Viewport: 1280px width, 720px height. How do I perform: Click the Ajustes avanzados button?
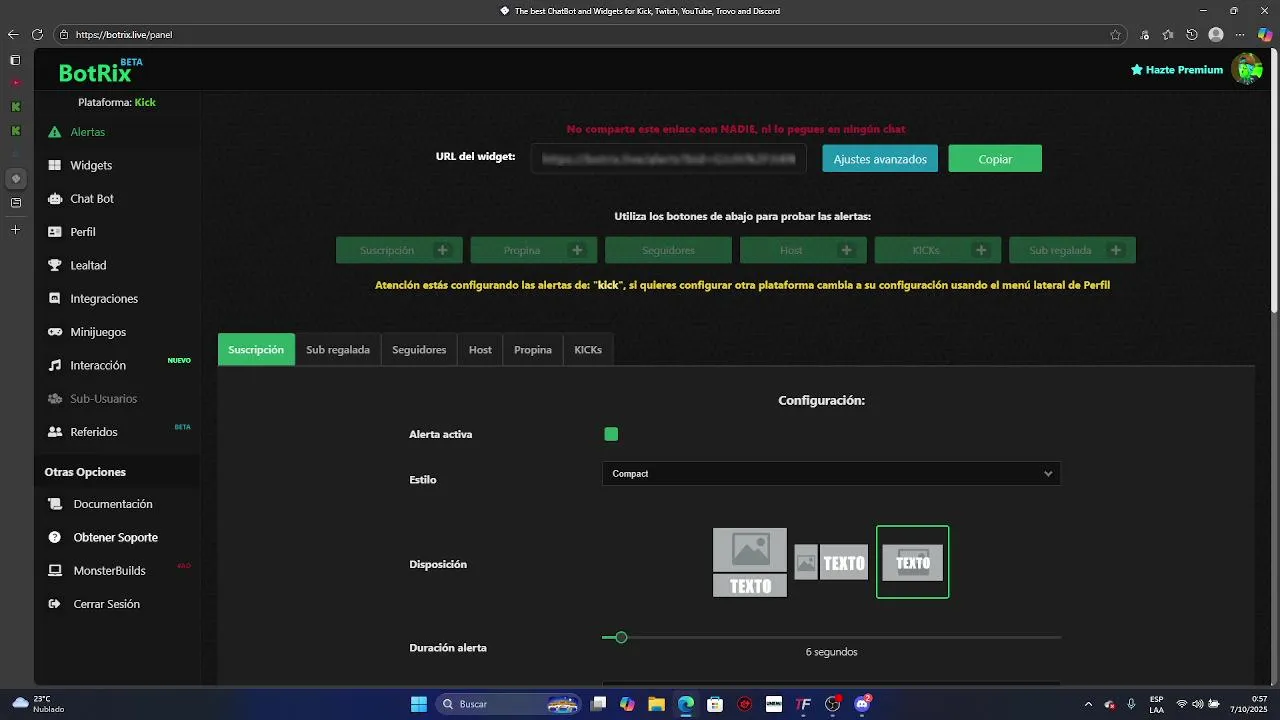[880, 159]
